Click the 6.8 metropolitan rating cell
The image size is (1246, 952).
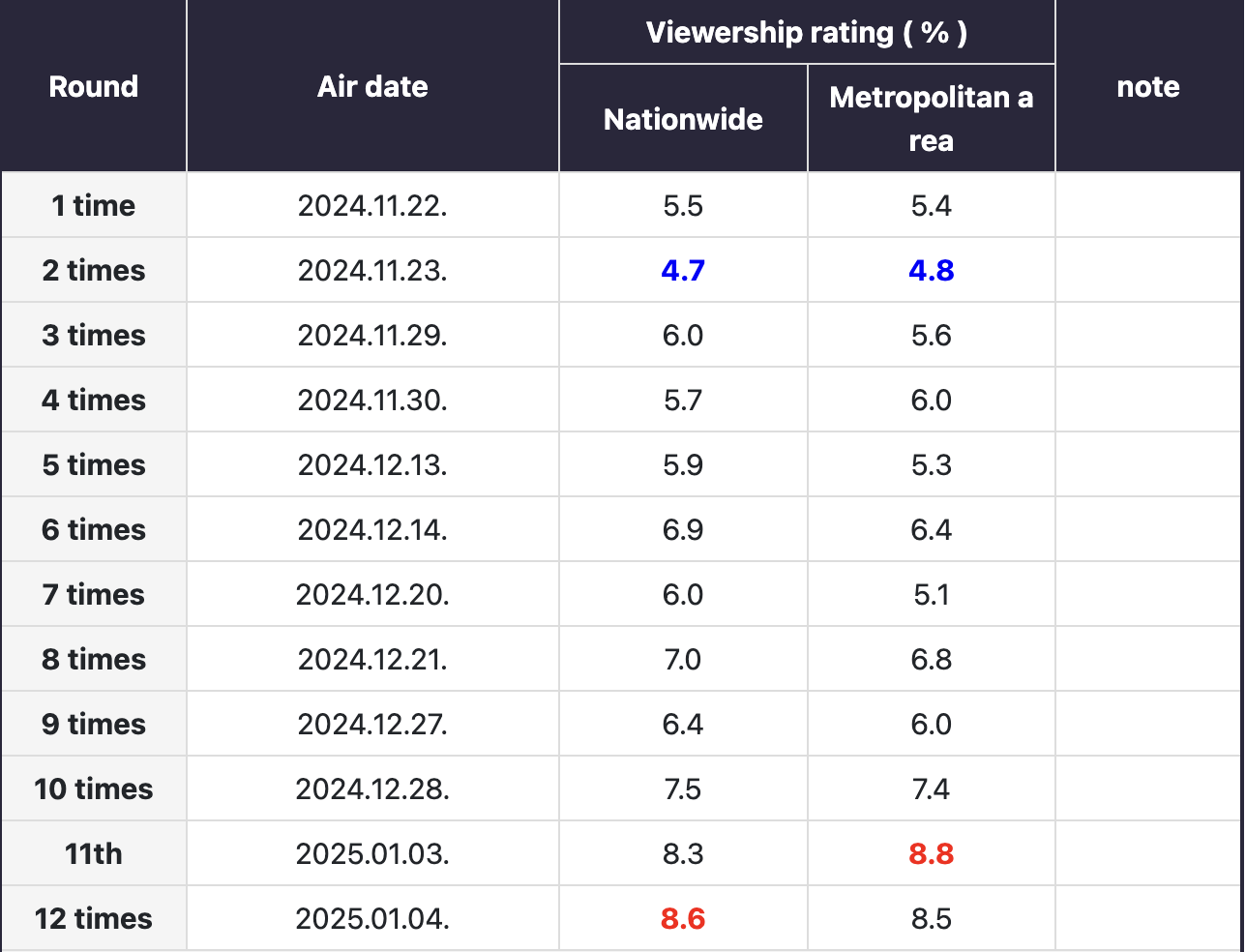(x=931, y=660)
